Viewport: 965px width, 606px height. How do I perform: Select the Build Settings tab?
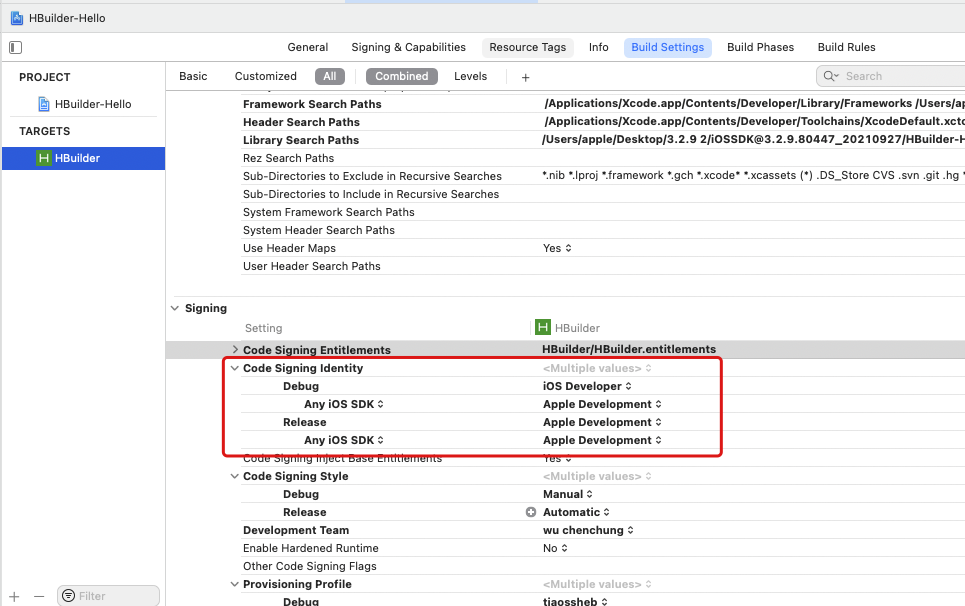[x=667, y=47]
